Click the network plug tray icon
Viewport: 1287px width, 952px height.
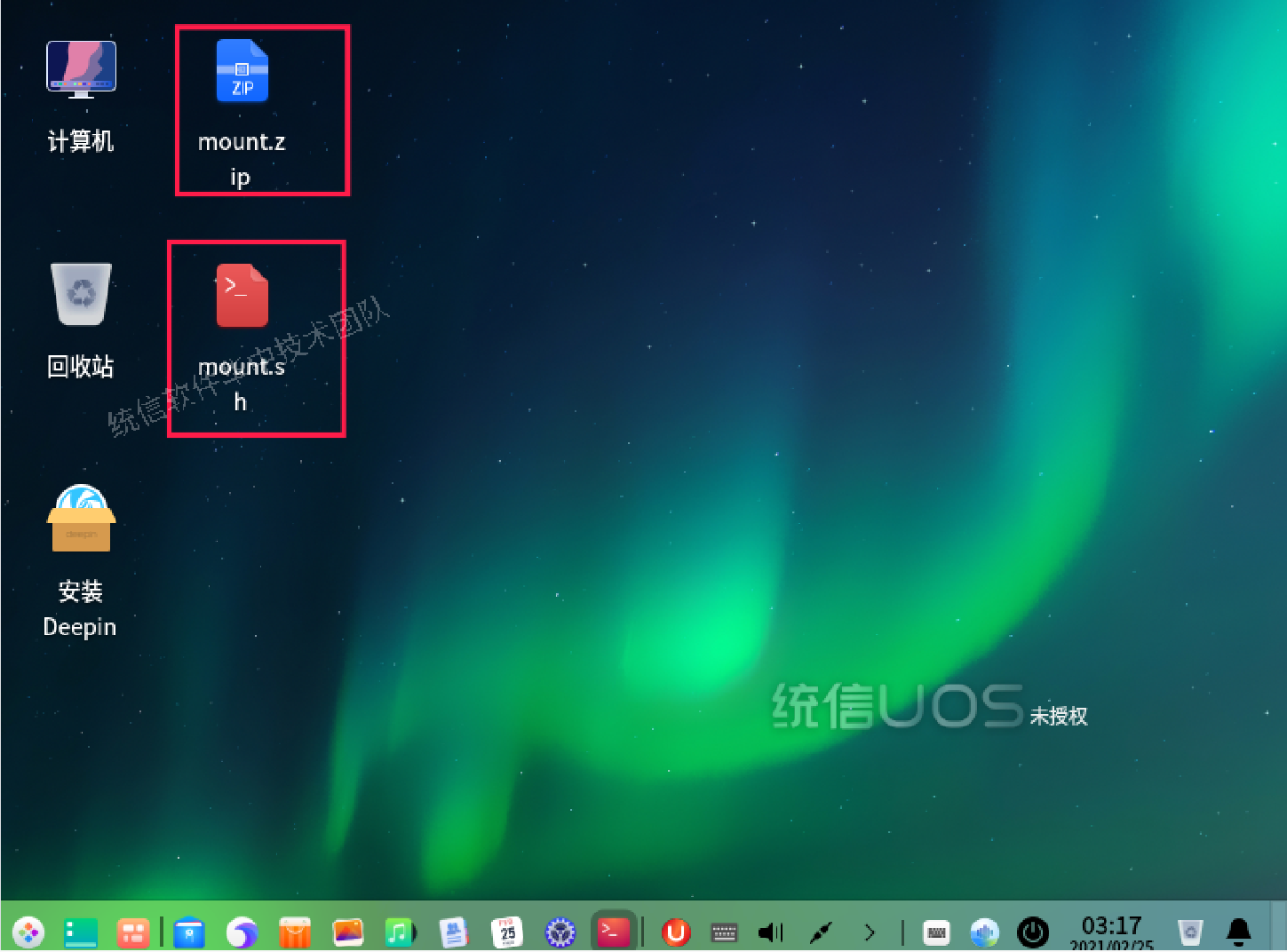tap(822, 932)
